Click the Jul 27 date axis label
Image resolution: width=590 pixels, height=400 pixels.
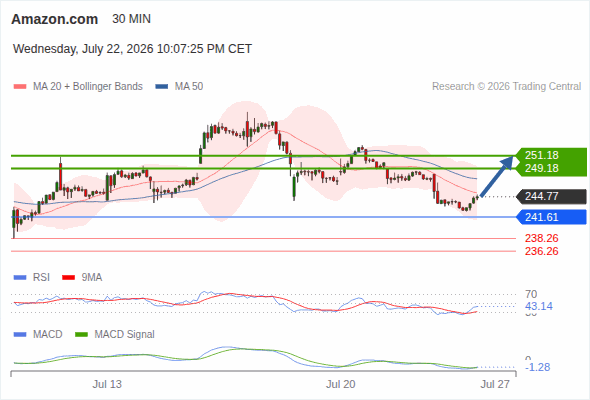coord(495,384)
